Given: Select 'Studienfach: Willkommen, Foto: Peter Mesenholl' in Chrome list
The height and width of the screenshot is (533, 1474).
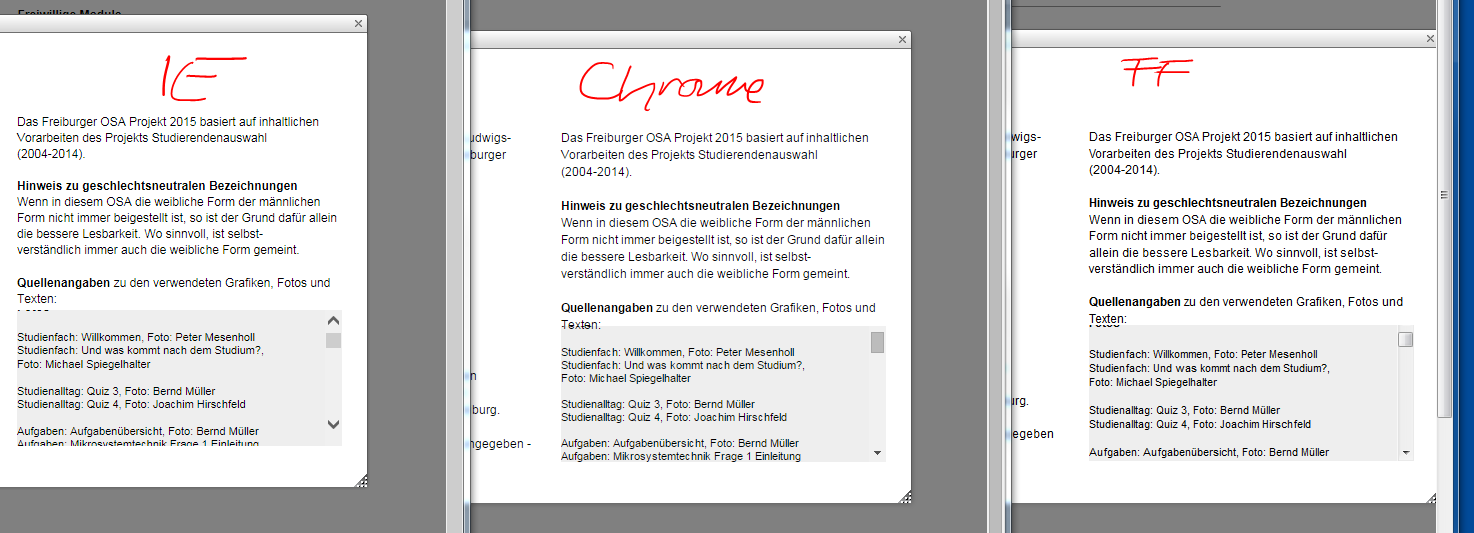Looking at the screenshot, I should point(678,353).
